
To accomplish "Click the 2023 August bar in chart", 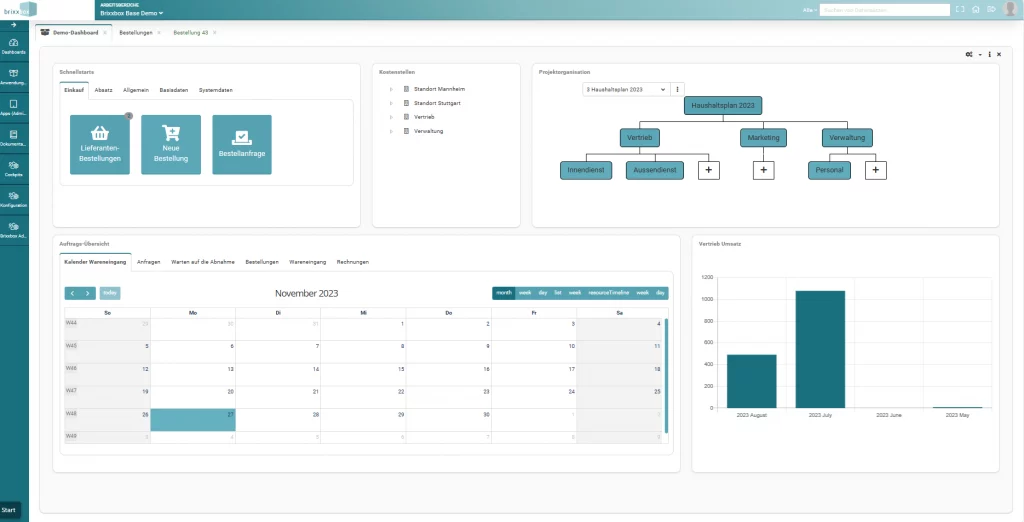I will point(752,382).
